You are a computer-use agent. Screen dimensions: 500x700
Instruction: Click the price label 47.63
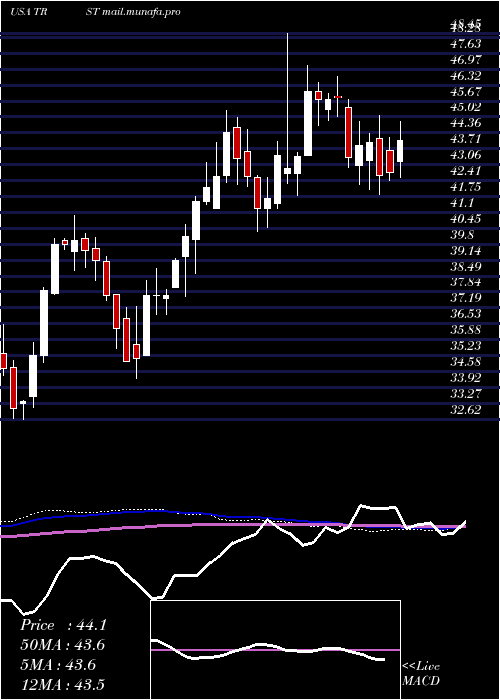466,43
